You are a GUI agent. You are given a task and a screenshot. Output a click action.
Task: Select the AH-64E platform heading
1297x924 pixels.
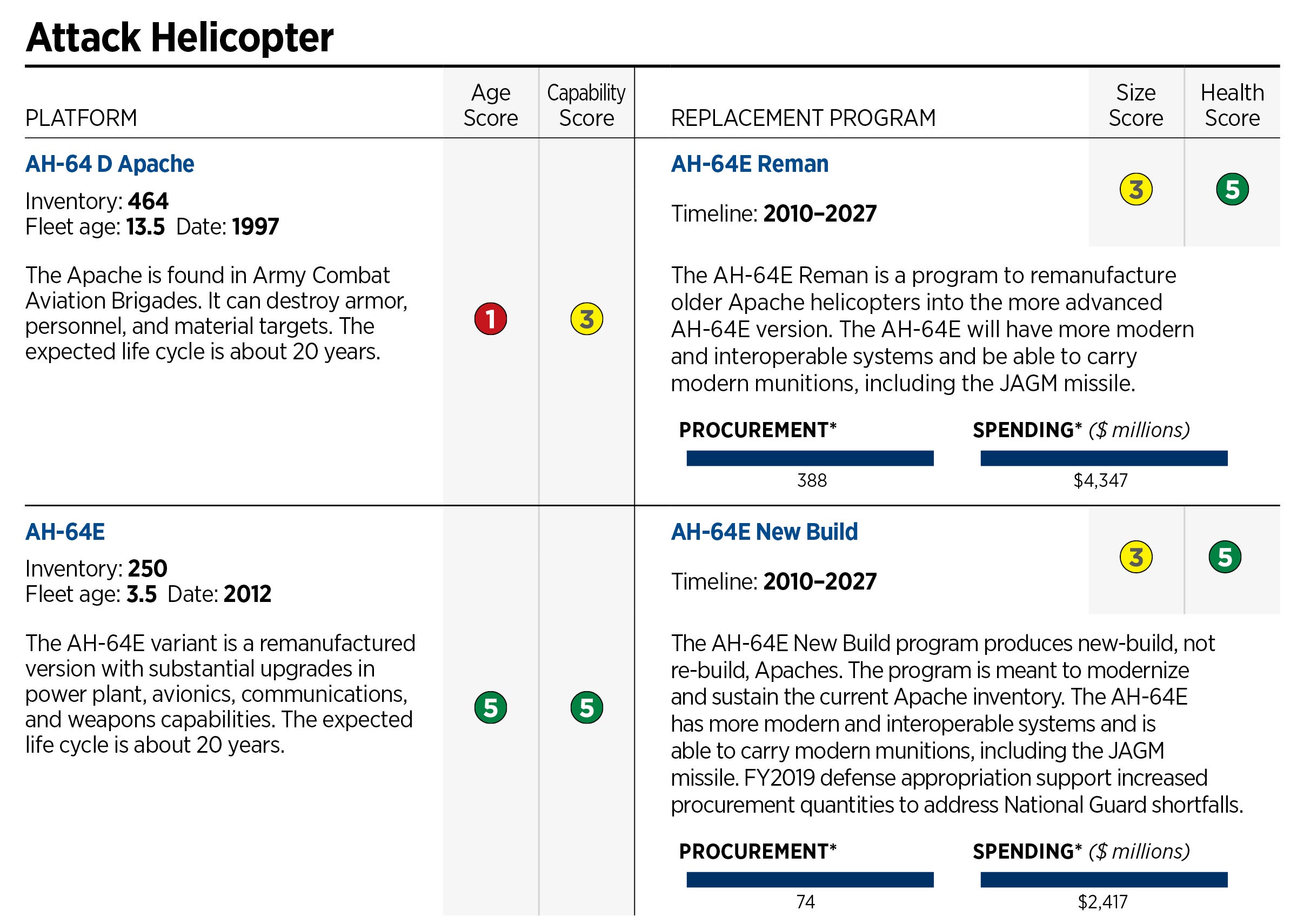tap(65, 532)
